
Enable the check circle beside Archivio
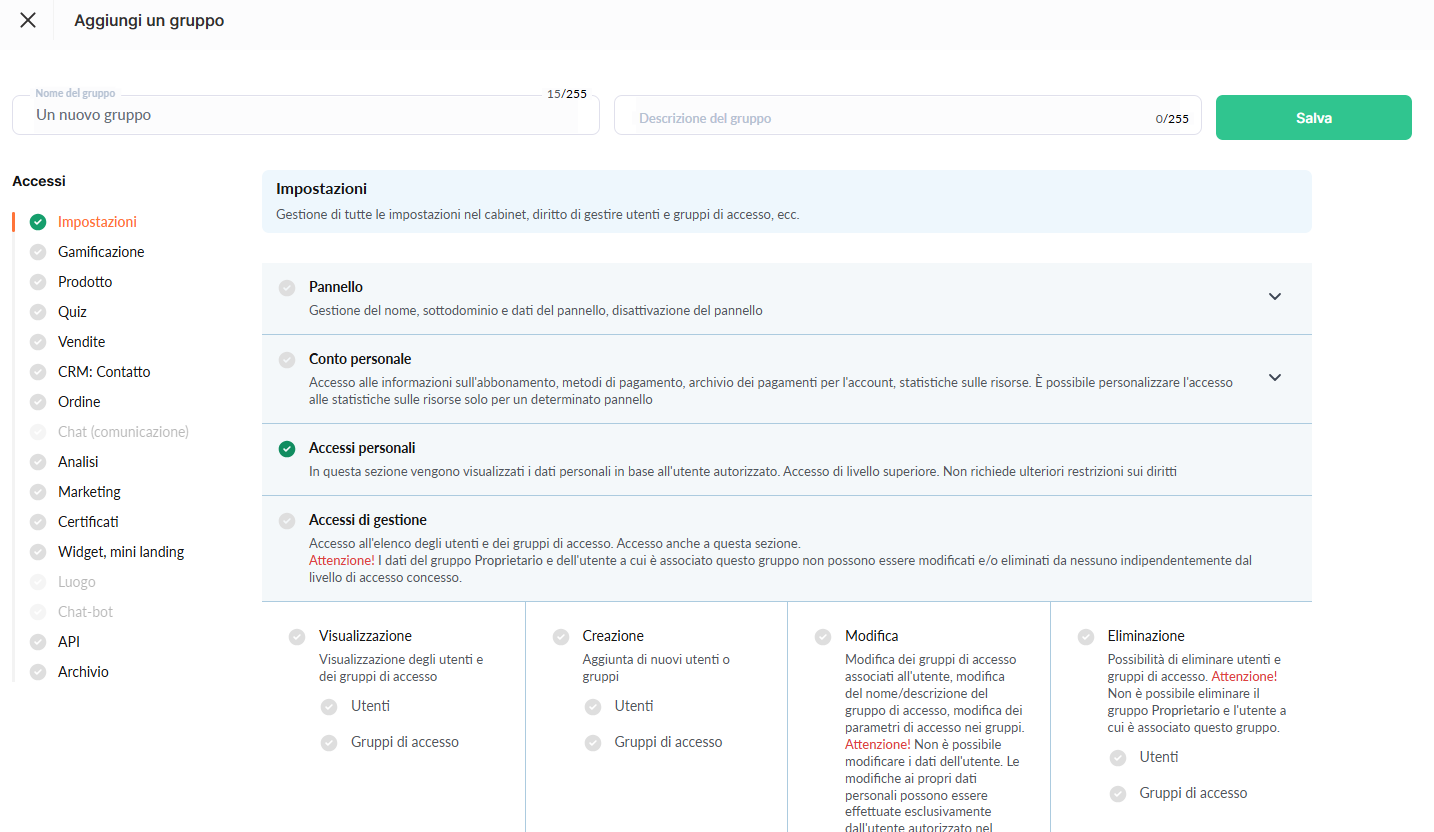tap(38, 672)
